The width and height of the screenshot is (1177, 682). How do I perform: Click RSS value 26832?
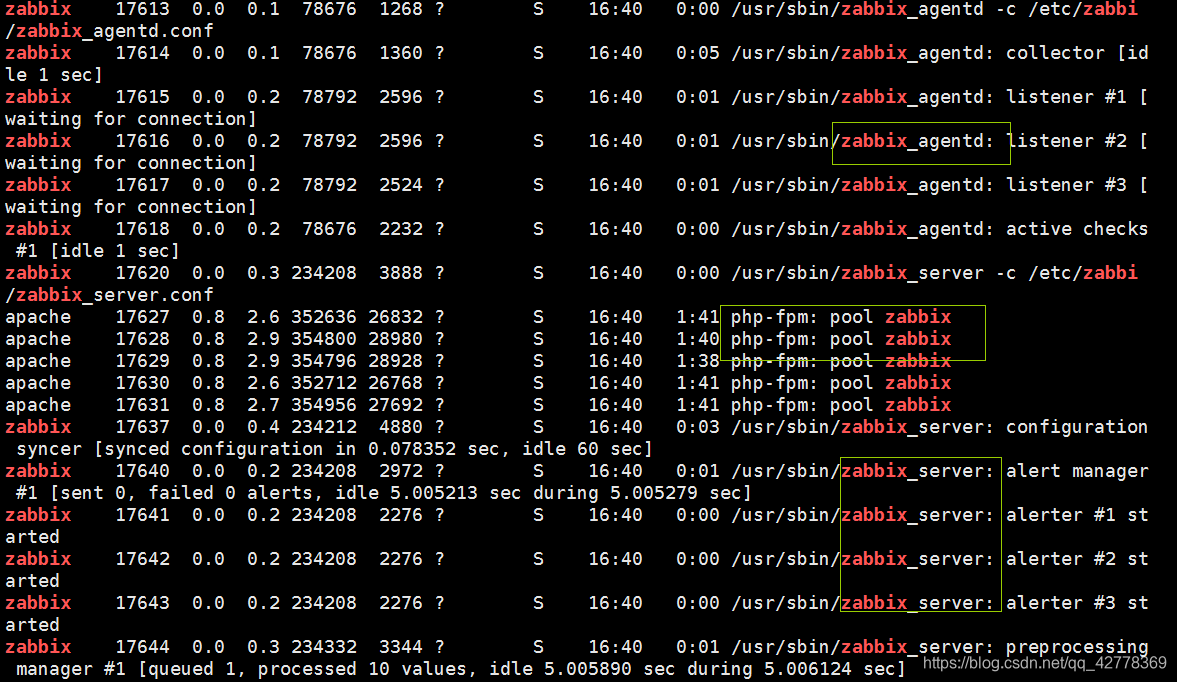(x=396, y=317)
